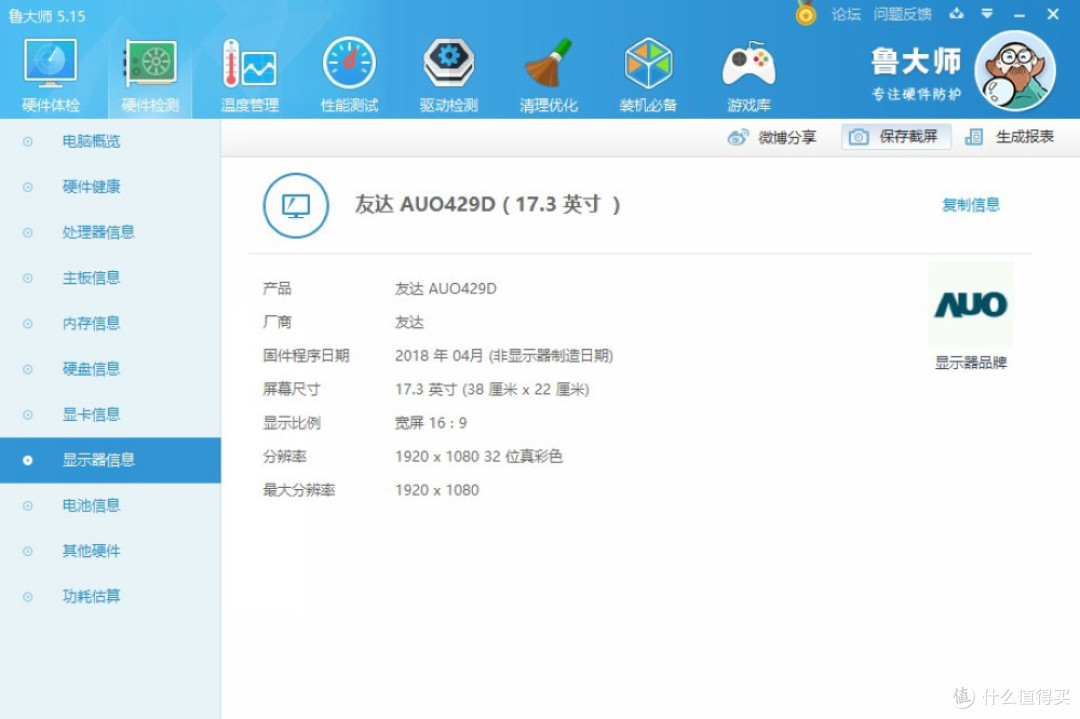
Task: Click 显示器品牌 caption under logo
Action: 970,363
